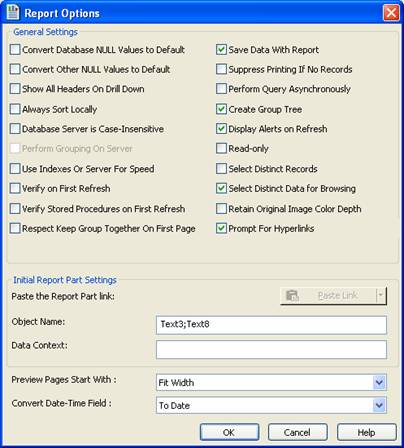
Task: Open the Paste Link dropdown arrow
Action: coord(381,296)
